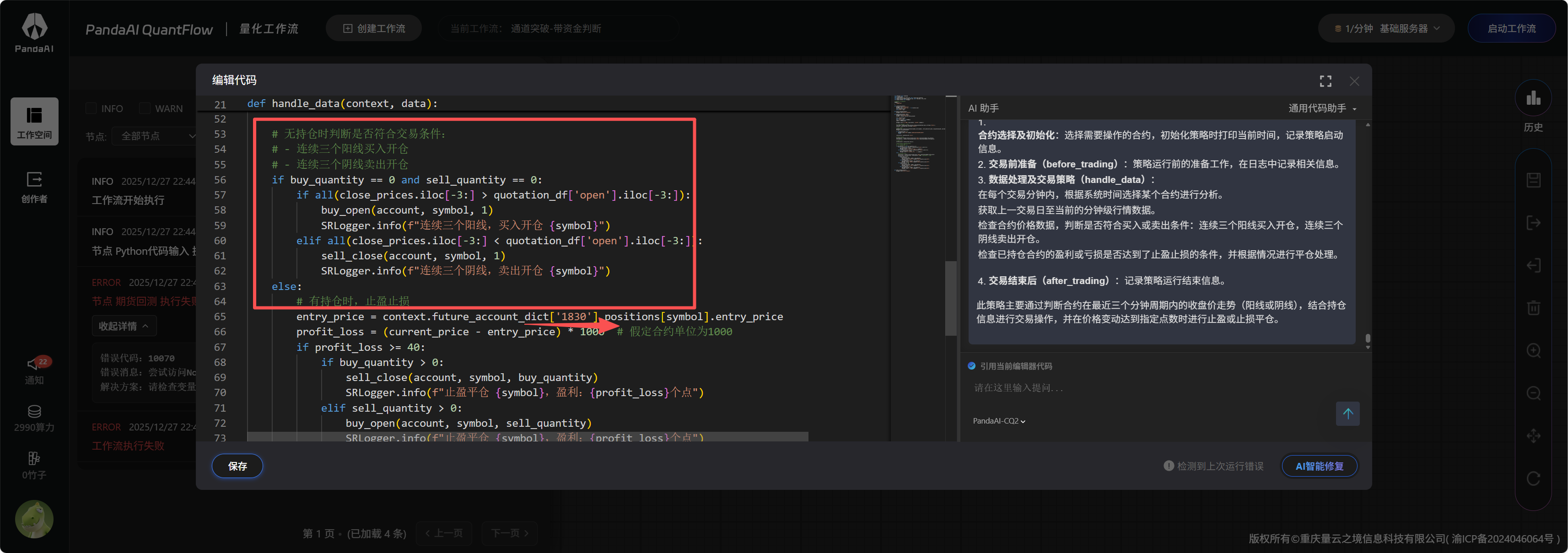Click the PandaAI logo in the sidebar

point(34,32)
